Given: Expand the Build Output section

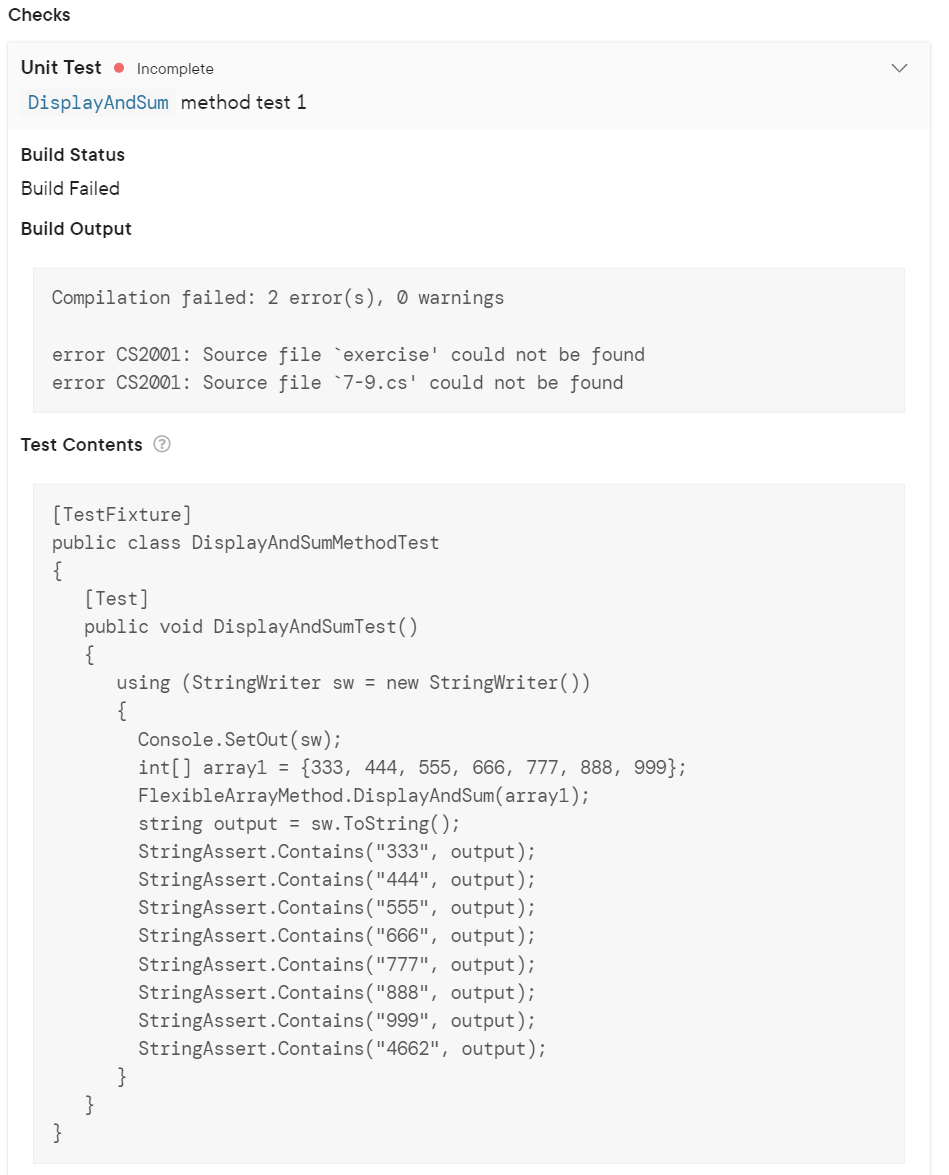Looking at the screenshot, I should pyautogui.click(x=76, y=228).
